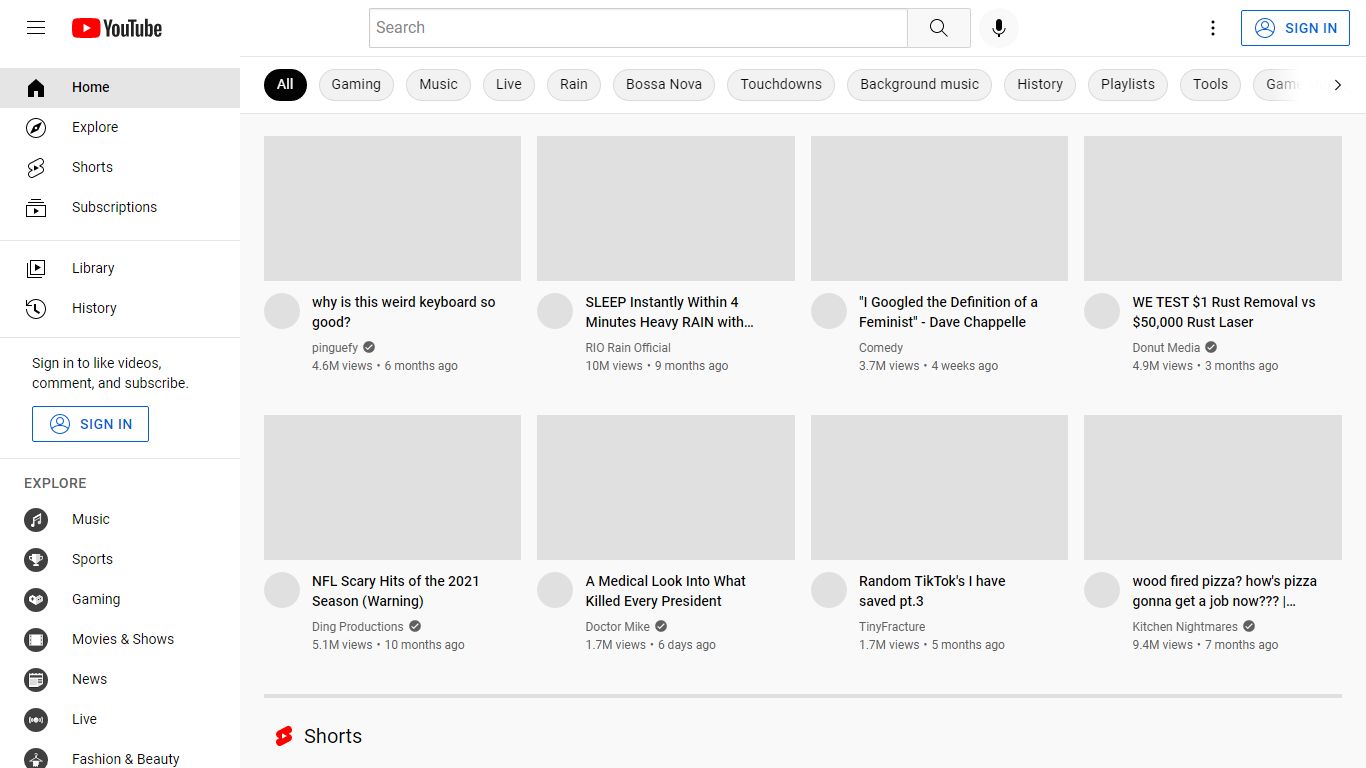The height and width of the screenshot is (768, 1366).
Task: Click the Library icon
Action: click(x=36, y=268)
